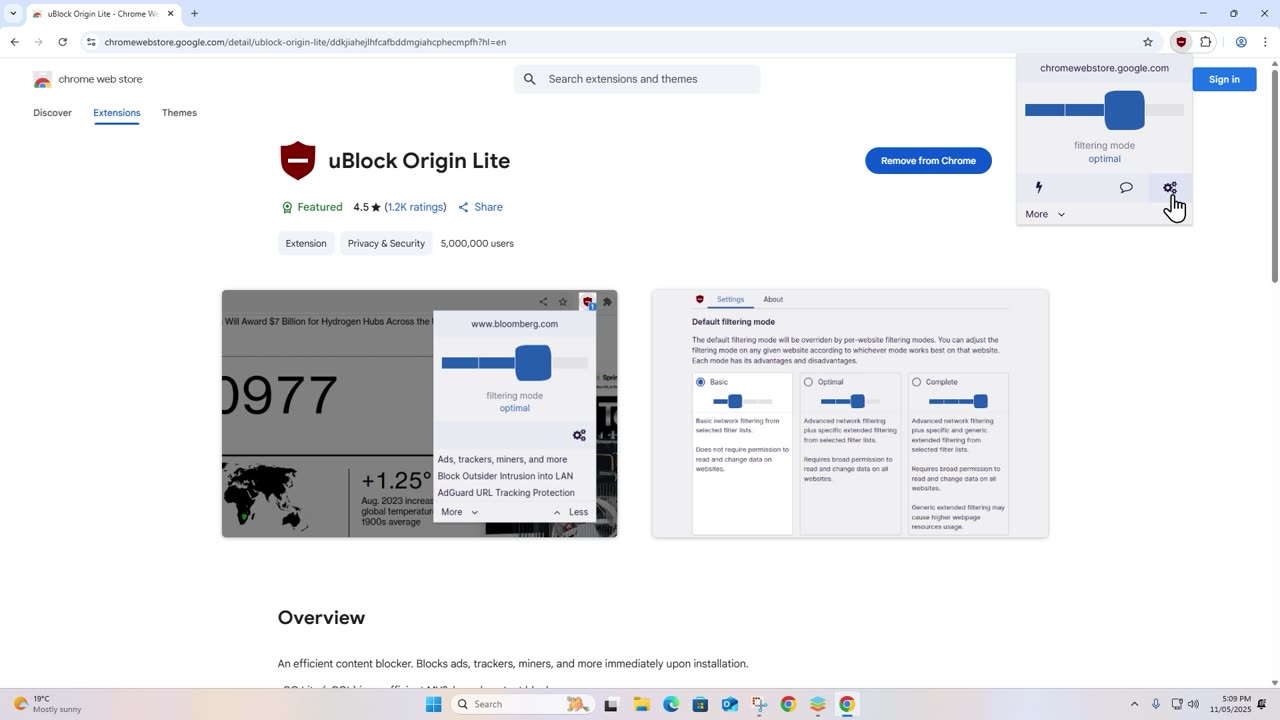The image size is (1280, 720).
Task: Open Task View from the taskbar
Action: coord(611,704)
